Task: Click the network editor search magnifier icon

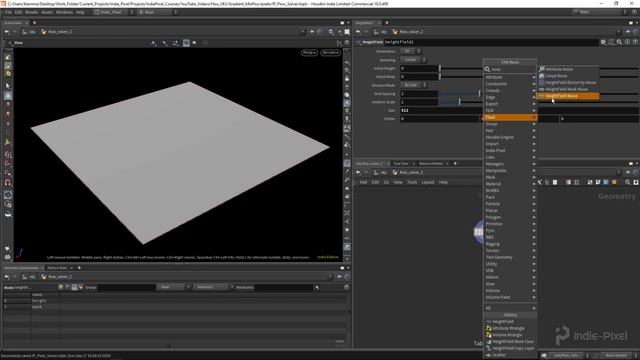Action: 628,182
